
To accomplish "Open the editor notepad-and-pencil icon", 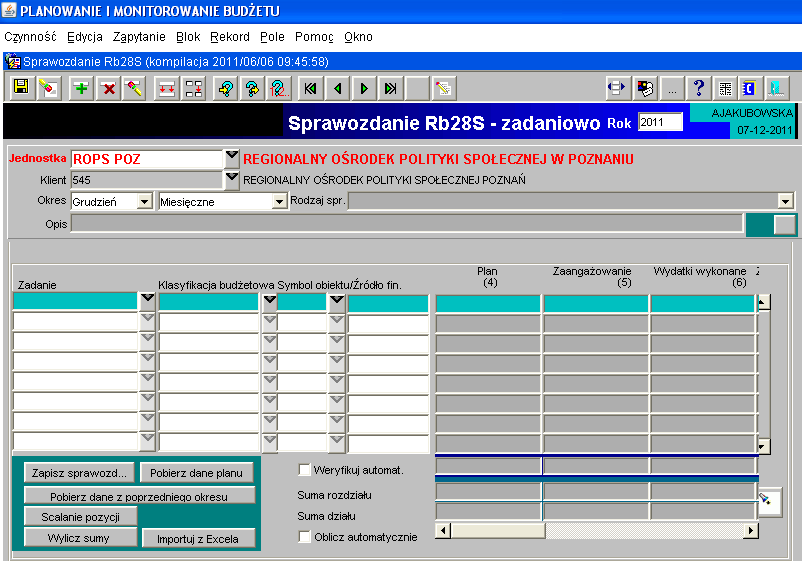I will click(x=443, y=88).
